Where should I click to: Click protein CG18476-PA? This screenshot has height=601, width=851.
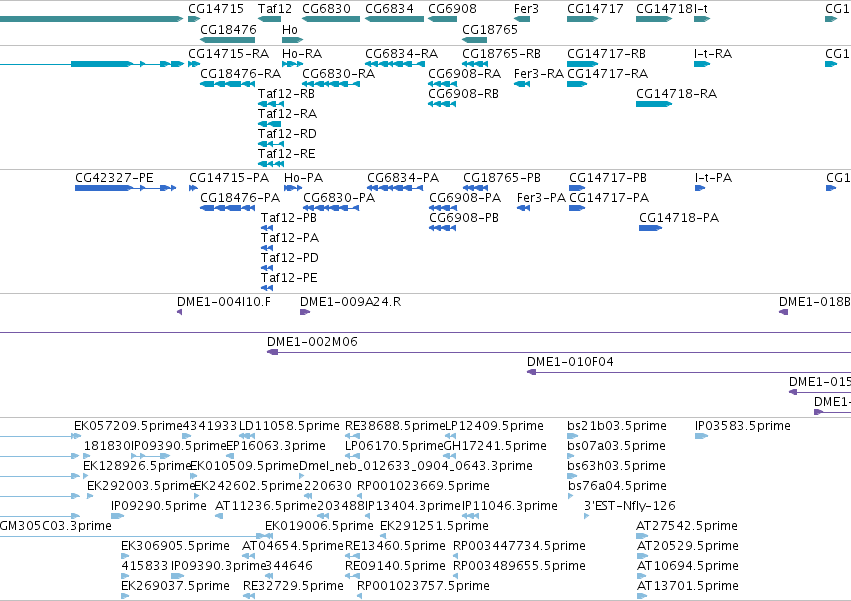pos(240,198)
